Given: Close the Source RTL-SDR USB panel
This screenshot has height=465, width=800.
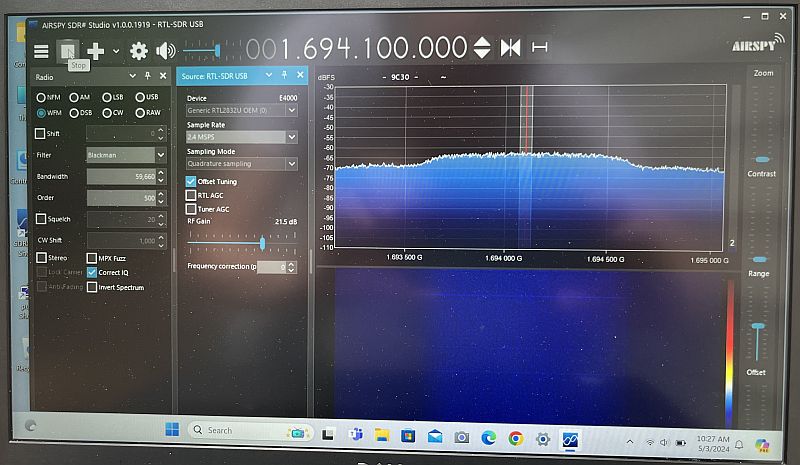Looking at the screenshot, I should pyautogui.click(x=299, y=76).
